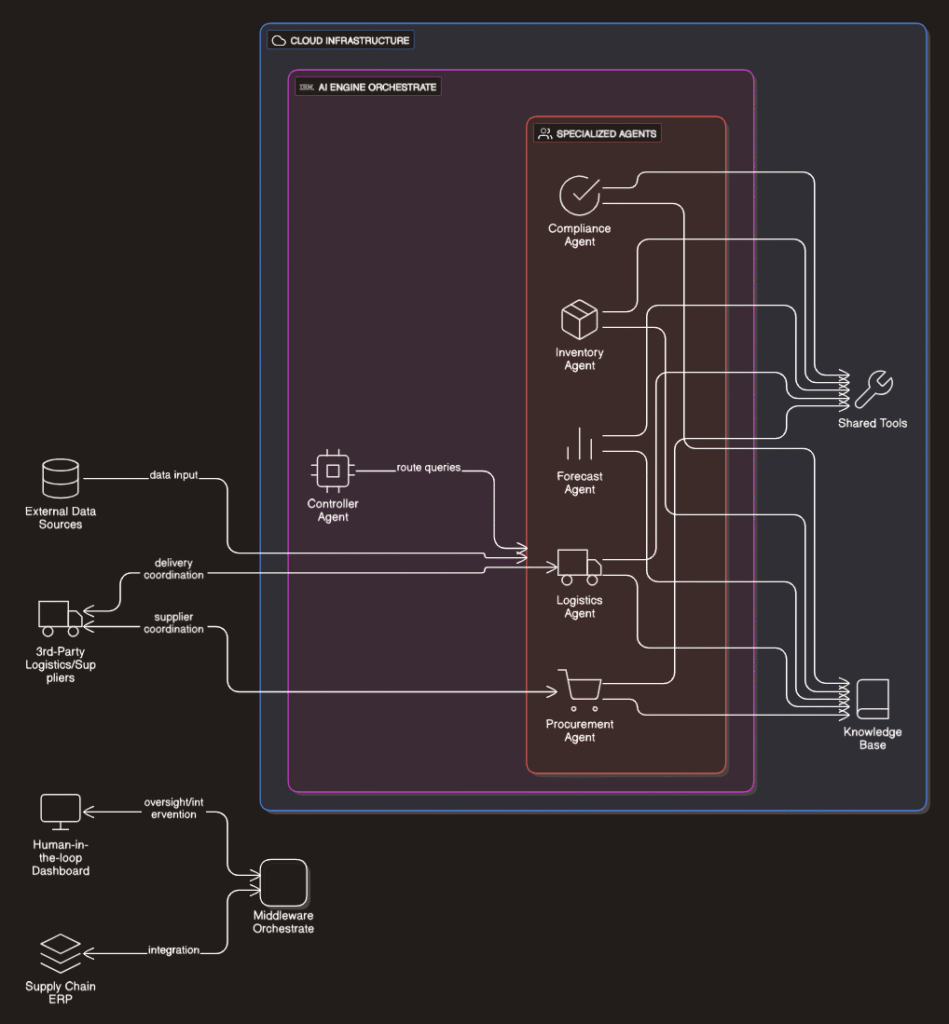The image size is (949, 1024).
Task: Click the 3rd-Party Logistics truck icon
Action: 57,617
